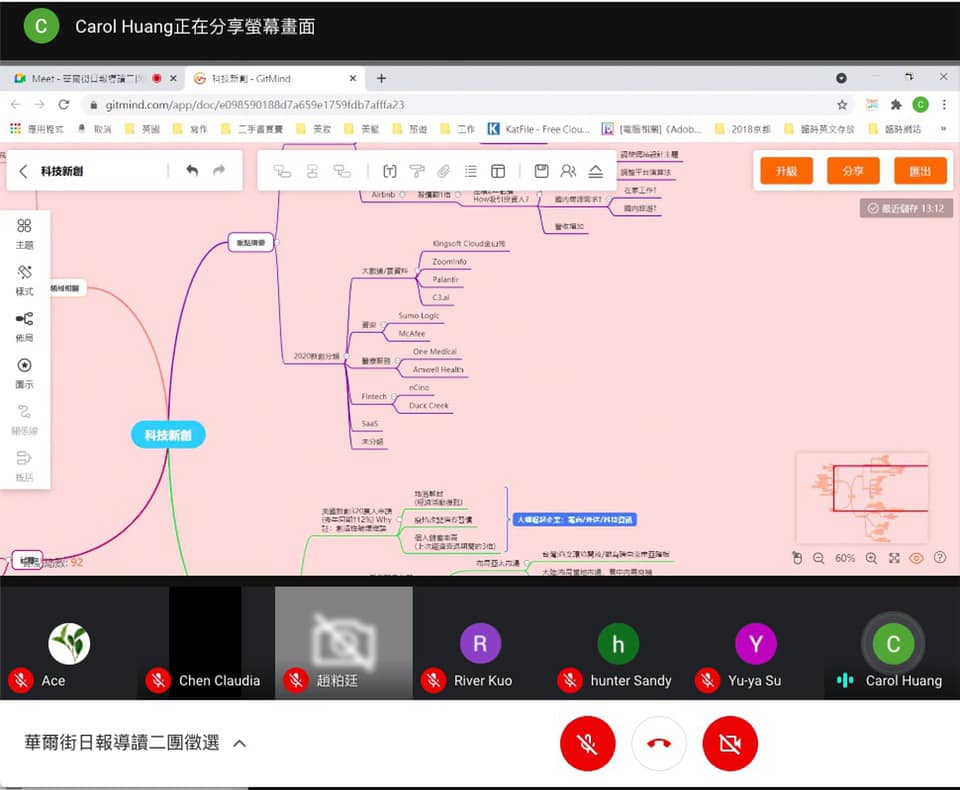Switch to the 科技新創 - GitMind tab
This screenshot has height=790, width=960.
click(x=274, y=78)
